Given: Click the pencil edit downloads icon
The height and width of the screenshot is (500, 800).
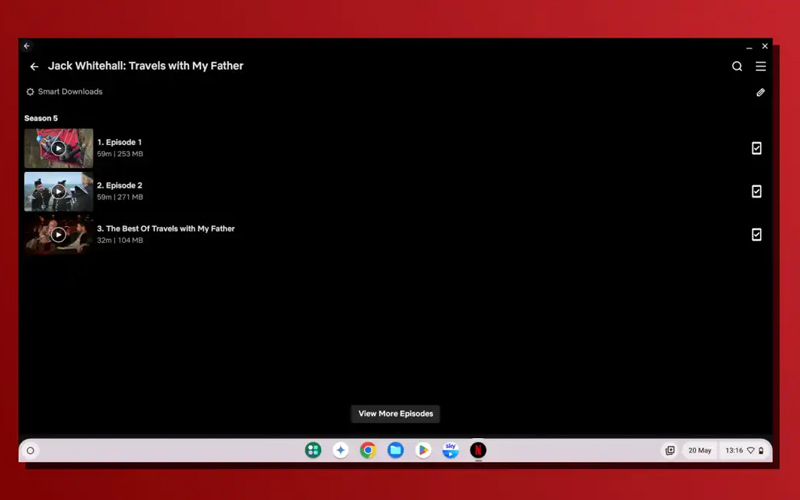Looking at the screenshot, I should click(x=760, y=92).
